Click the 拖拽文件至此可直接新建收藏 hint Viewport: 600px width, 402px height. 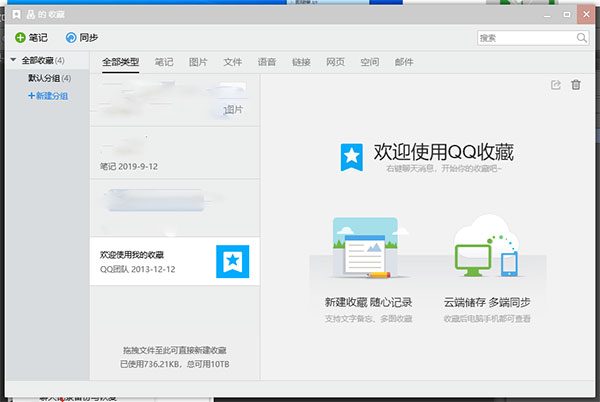coord(175,350)
